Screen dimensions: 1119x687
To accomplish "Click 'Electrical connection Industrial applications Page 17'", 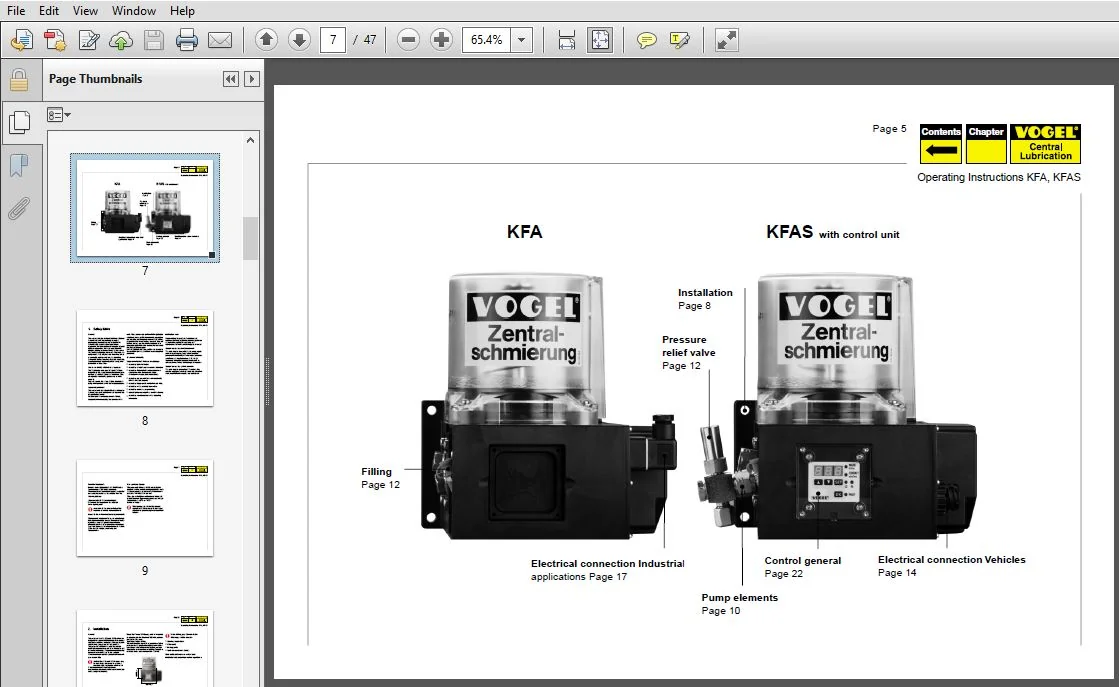I will click(607, 570).
